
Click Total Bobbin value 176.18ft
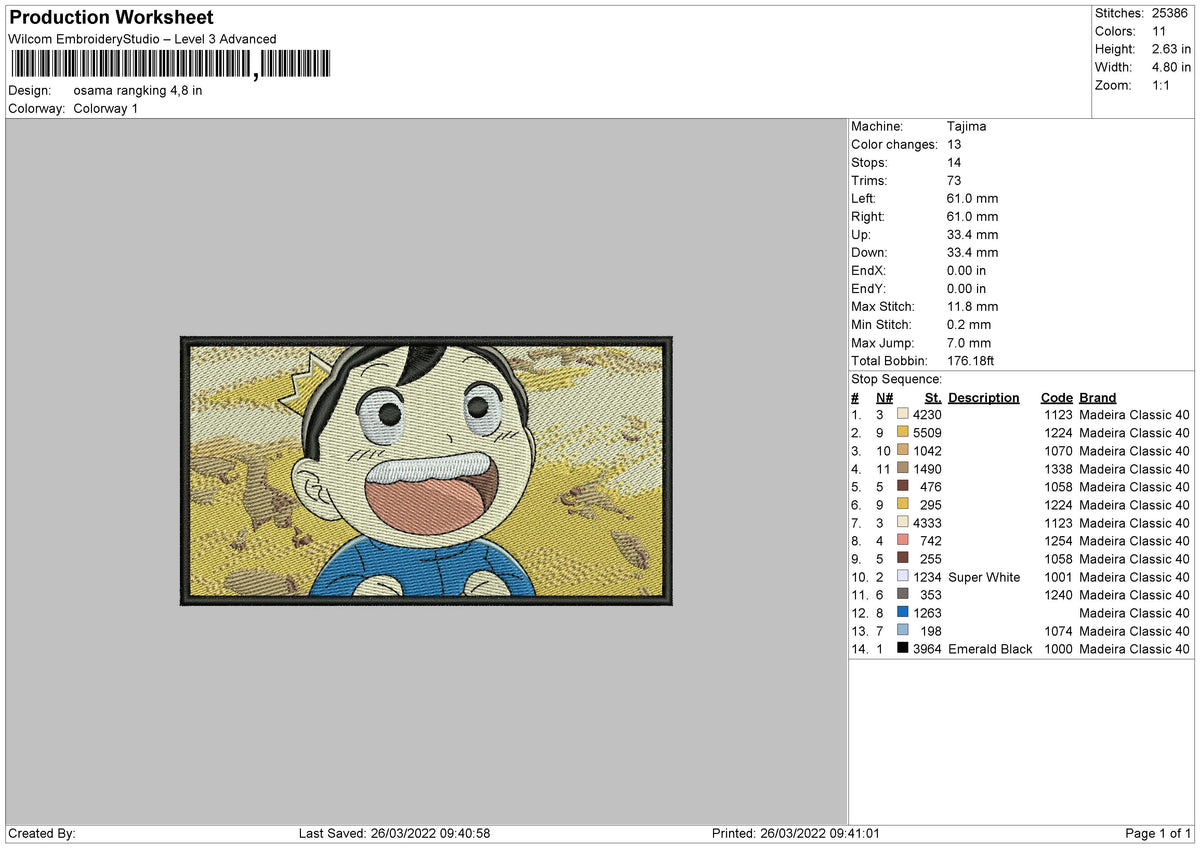point(970,361)
